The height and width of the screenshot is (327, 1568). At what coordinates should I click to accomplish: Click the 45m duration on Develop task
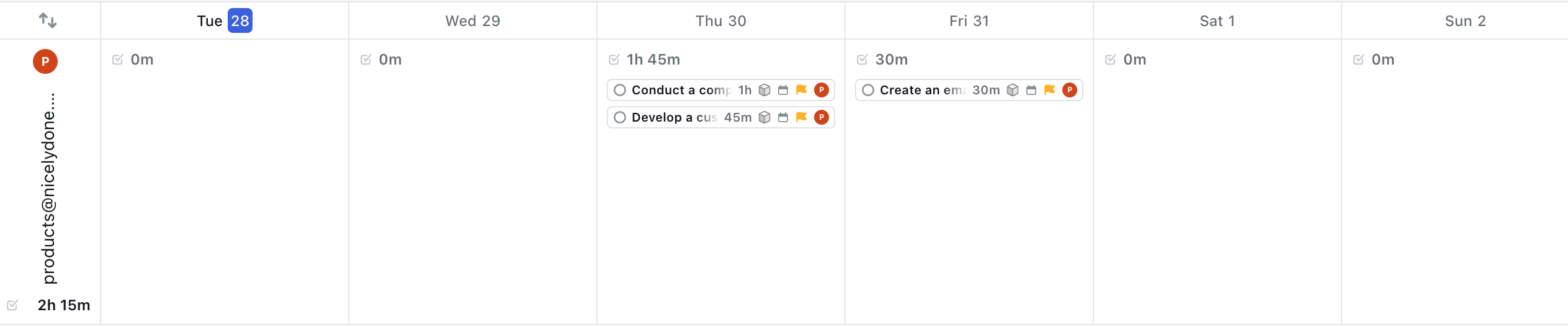click(738, 117)
